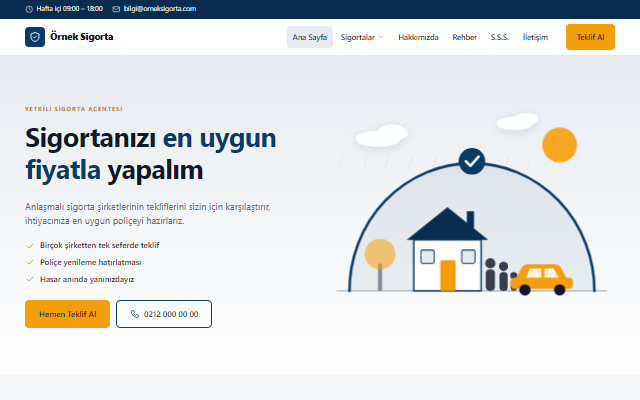Open the Ana Sayfa menu item

click(310, 37)
